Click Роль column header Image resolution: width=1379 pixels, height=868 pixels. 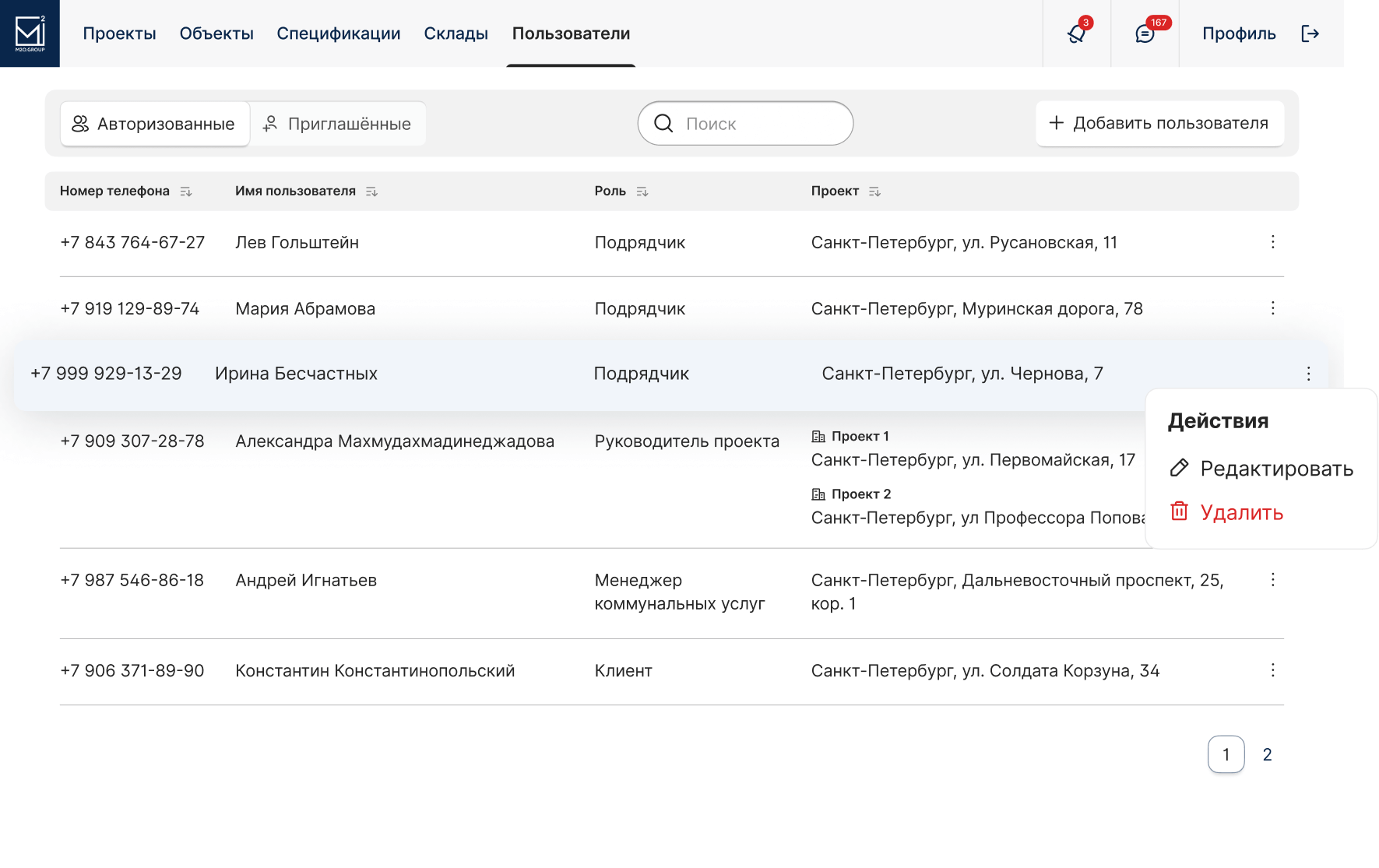point(610,192)
